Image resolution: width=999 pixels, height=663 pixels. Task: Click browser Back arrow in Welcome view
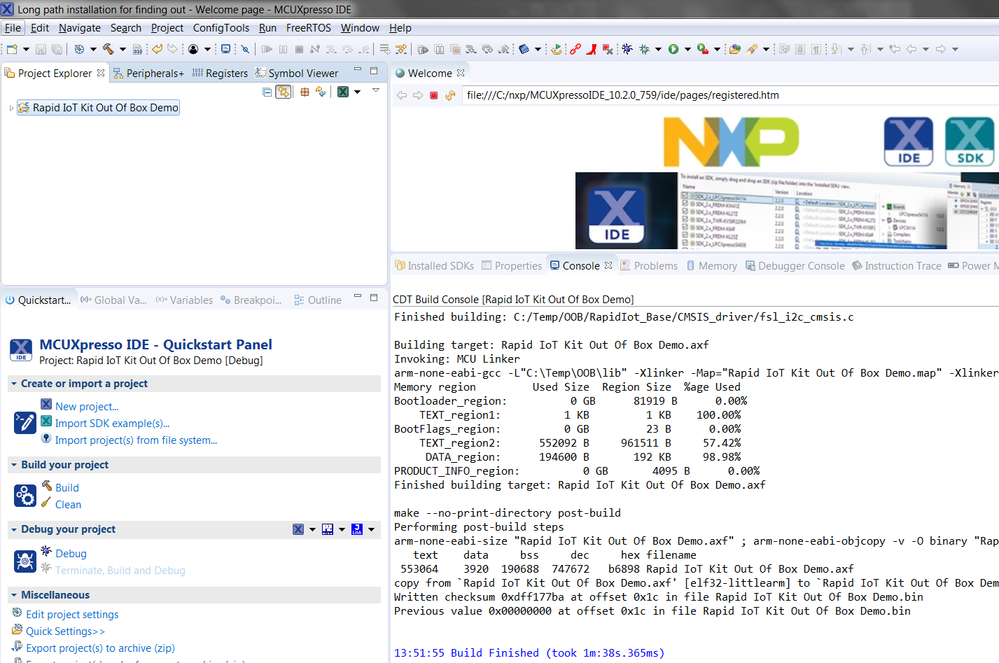pos(401,96)
